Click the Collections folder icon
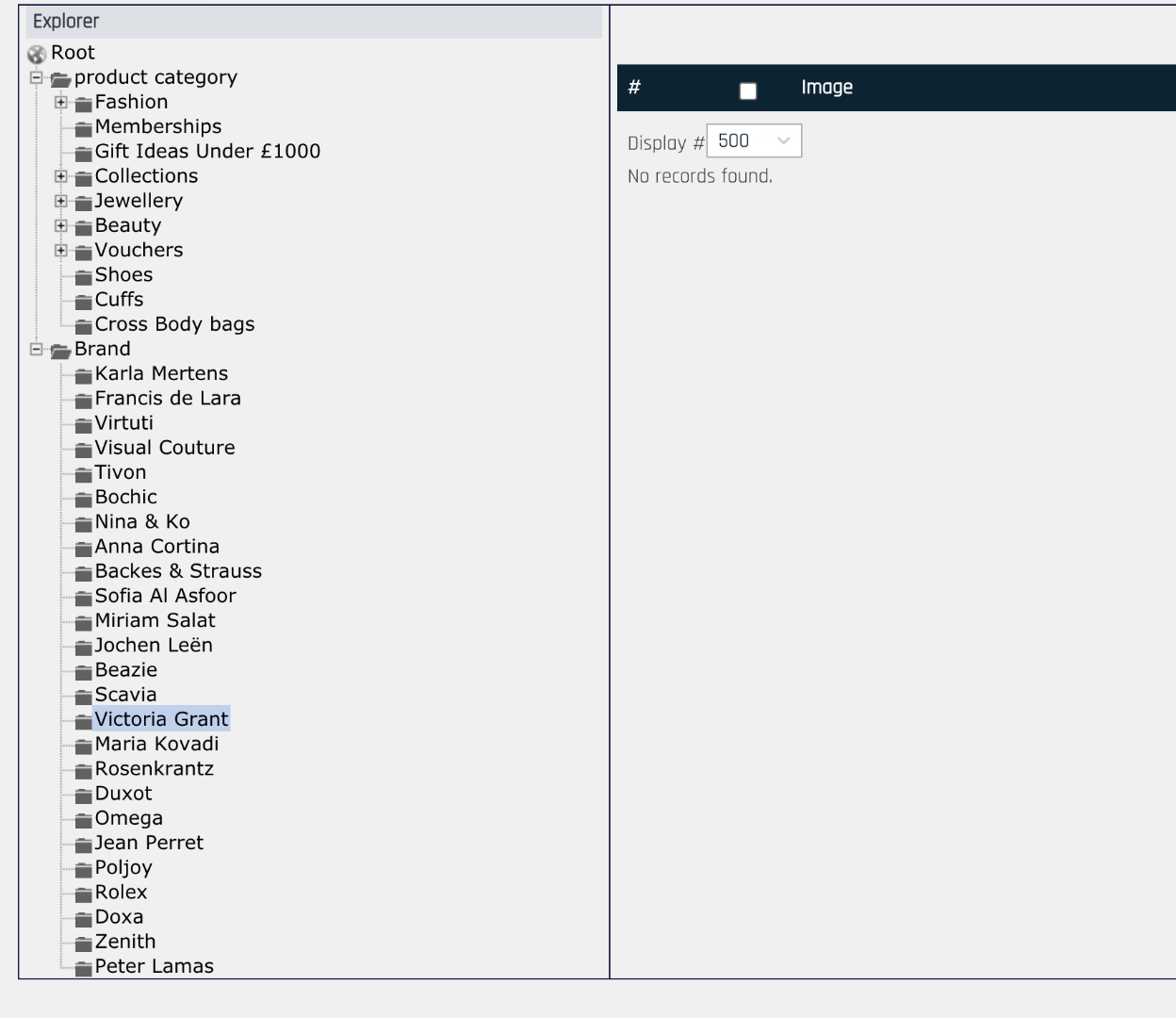 coord(84,177)
